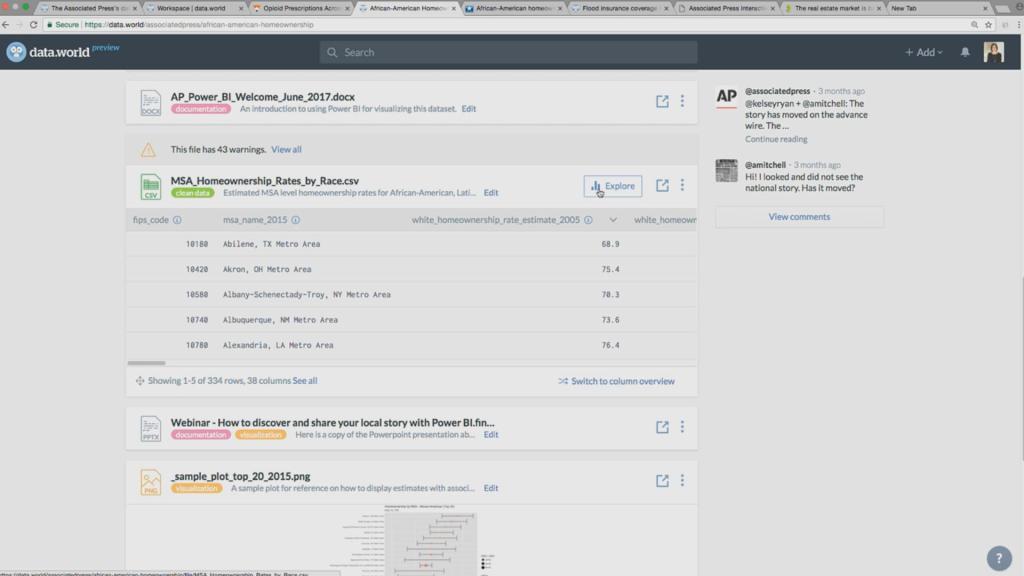This screenshot has height=576, width=1024.
Task: Click the View comments button
Action: pos(799,217)
